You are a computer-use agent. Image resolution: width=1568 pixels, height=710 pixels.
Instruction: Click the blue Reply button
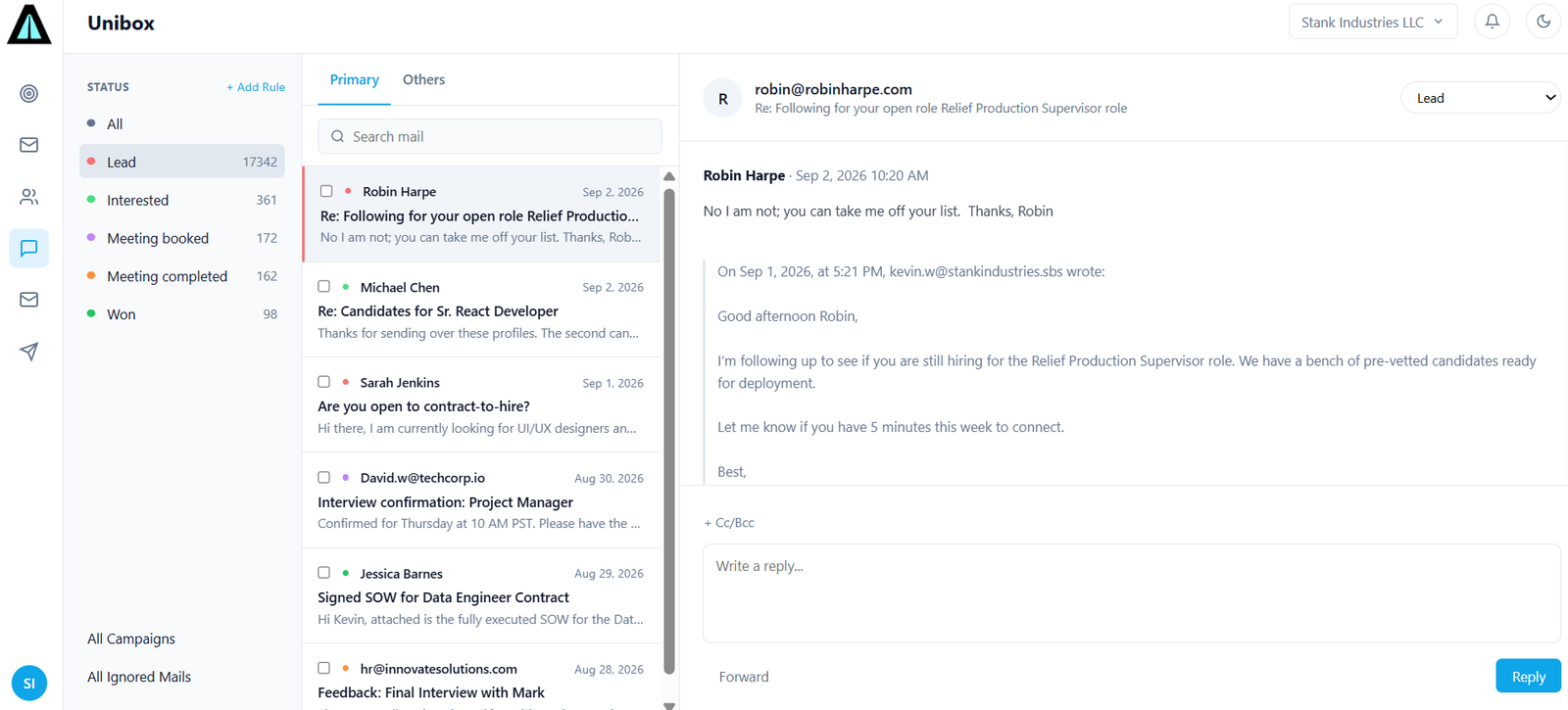click(x=1528, y=677)
